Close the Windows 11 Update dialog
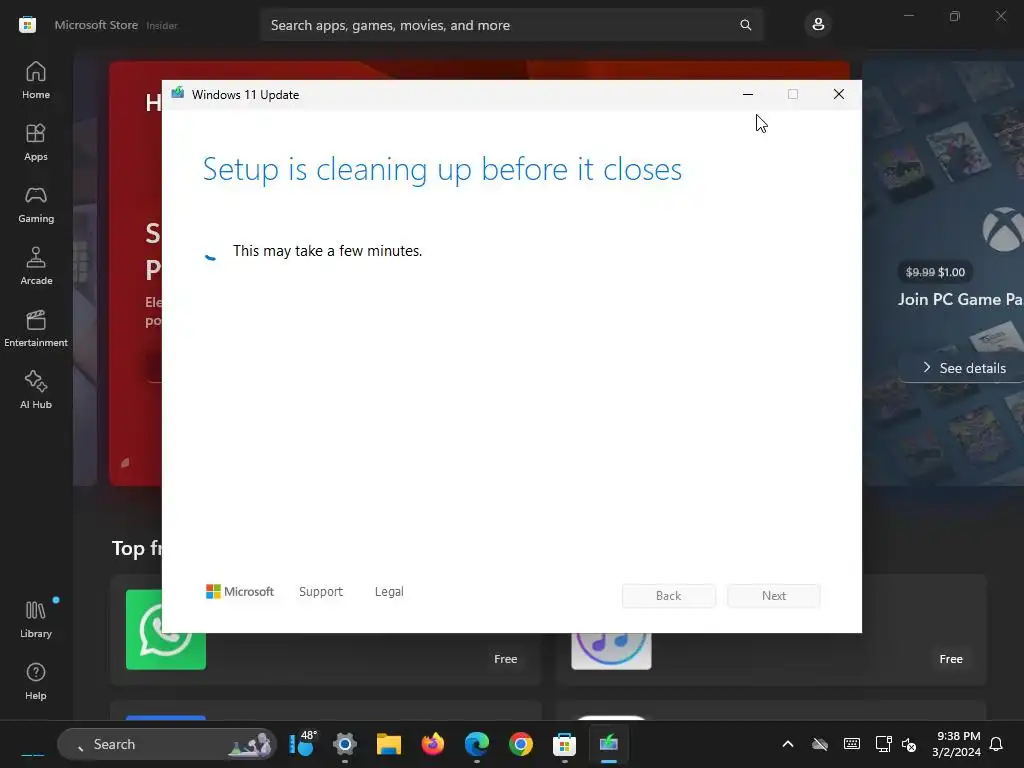 (x=839, y=94)
